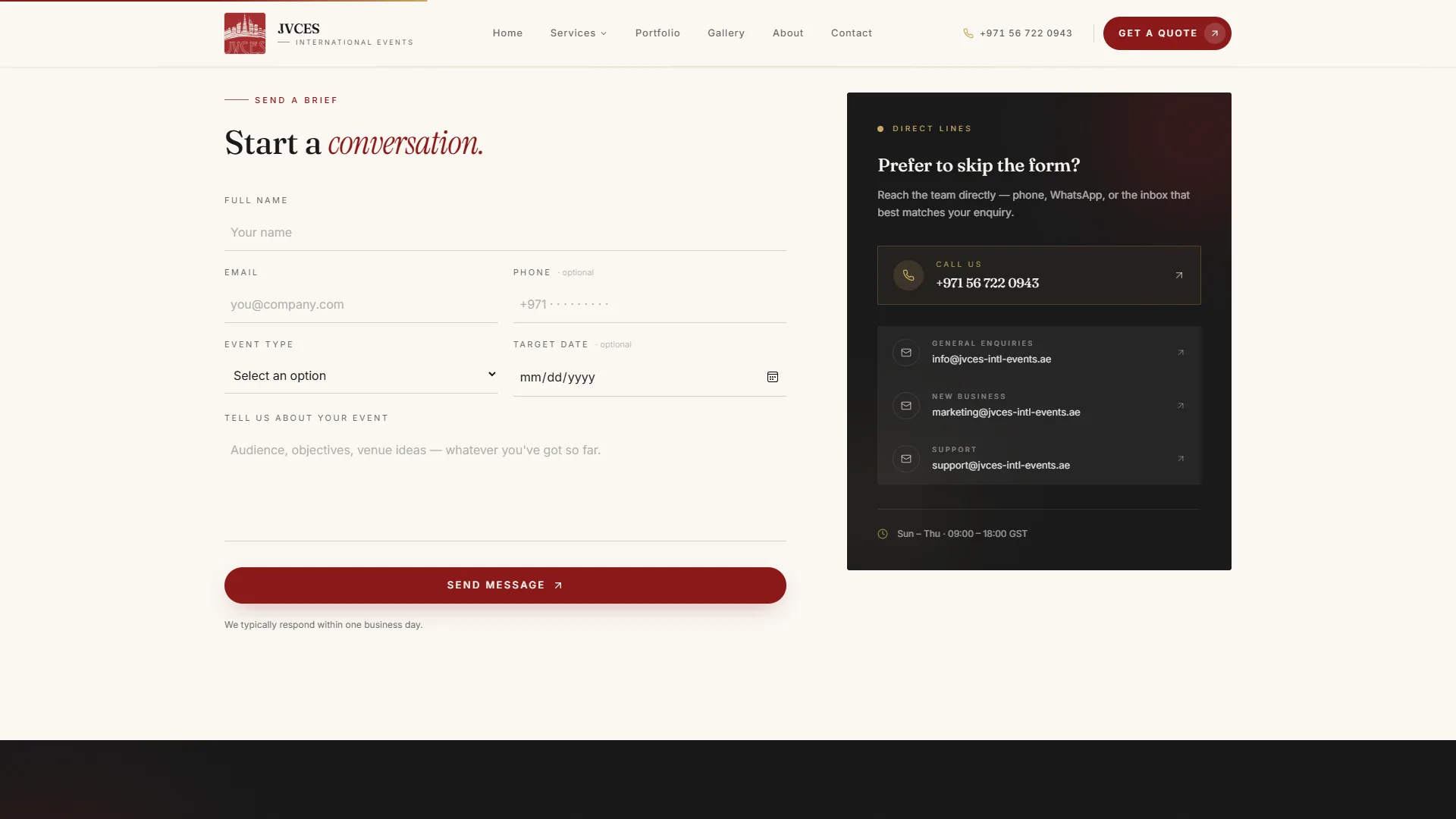Click the envelope icon beside Support
Viewport: 1456px width, 819px height.
[x=906, y=459]
